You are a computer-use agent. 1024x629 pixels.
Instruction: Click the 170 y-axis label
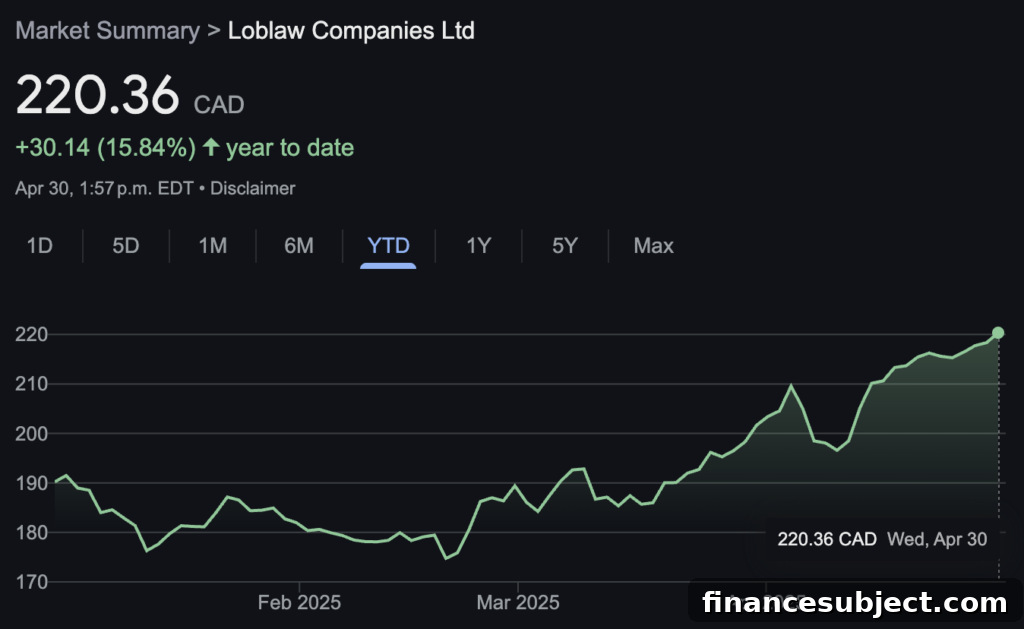31,582
